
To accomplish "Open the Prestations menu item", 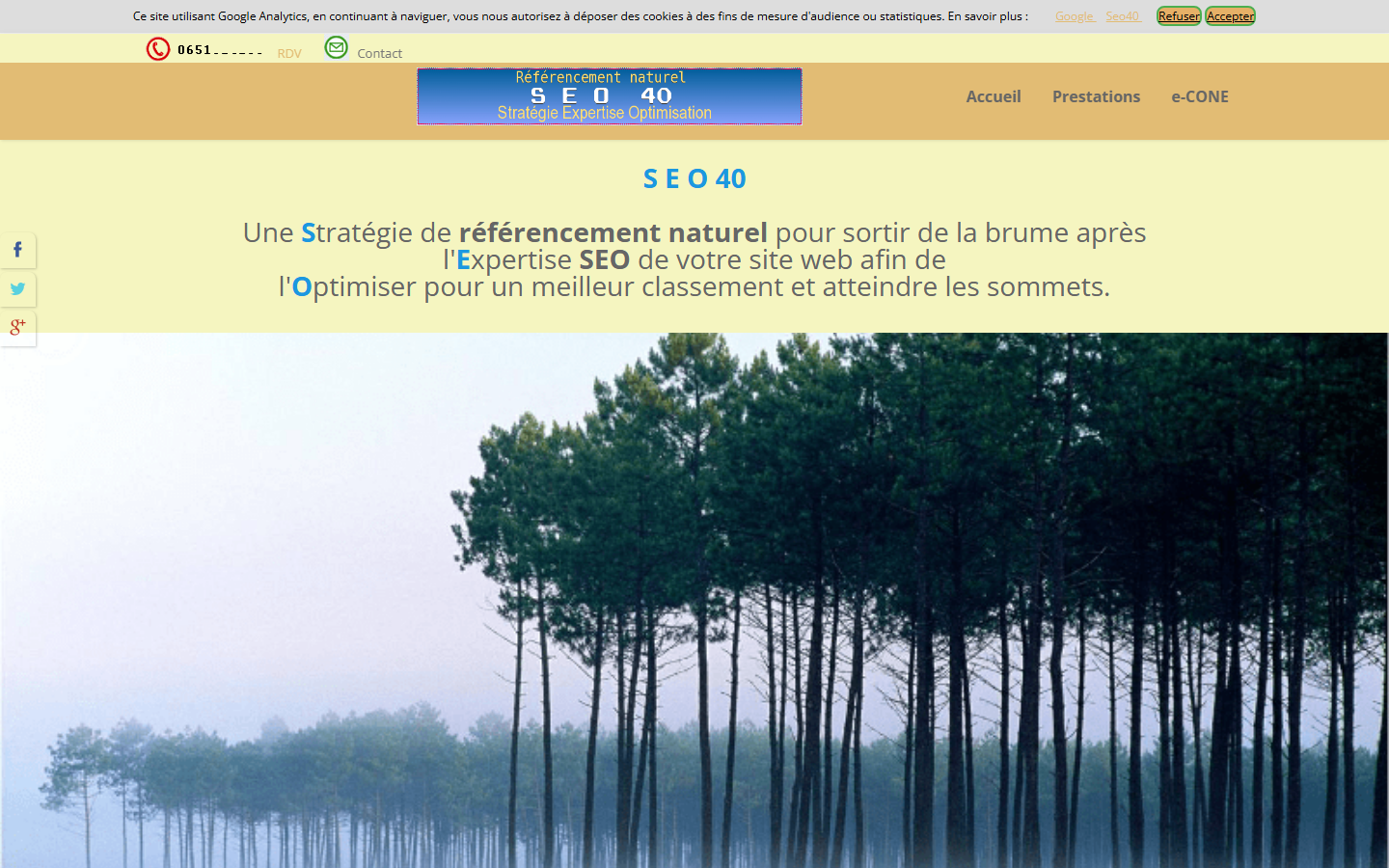I will (1096, 96).
